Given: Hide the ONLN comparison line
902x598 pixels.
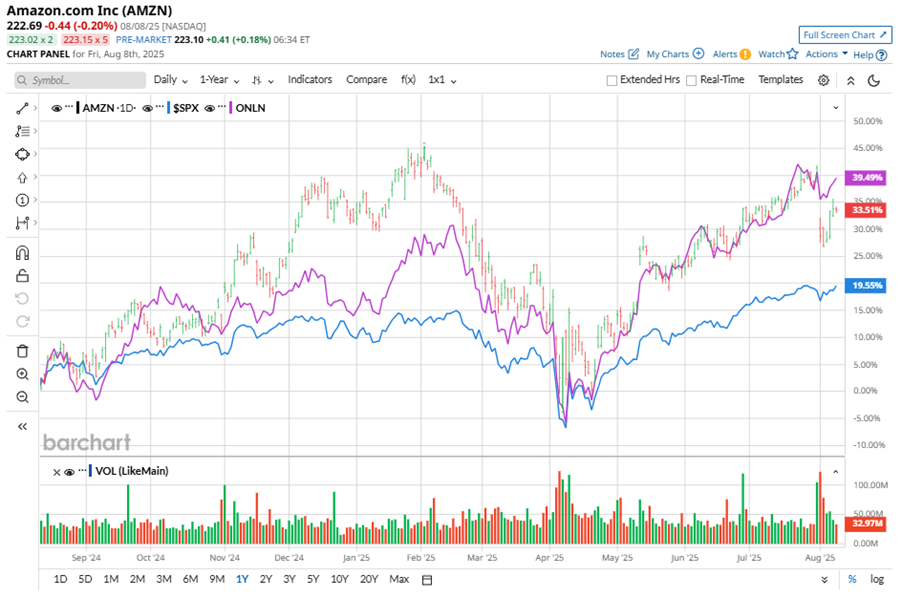Looking at the screenshot, I should pos(209,108).
